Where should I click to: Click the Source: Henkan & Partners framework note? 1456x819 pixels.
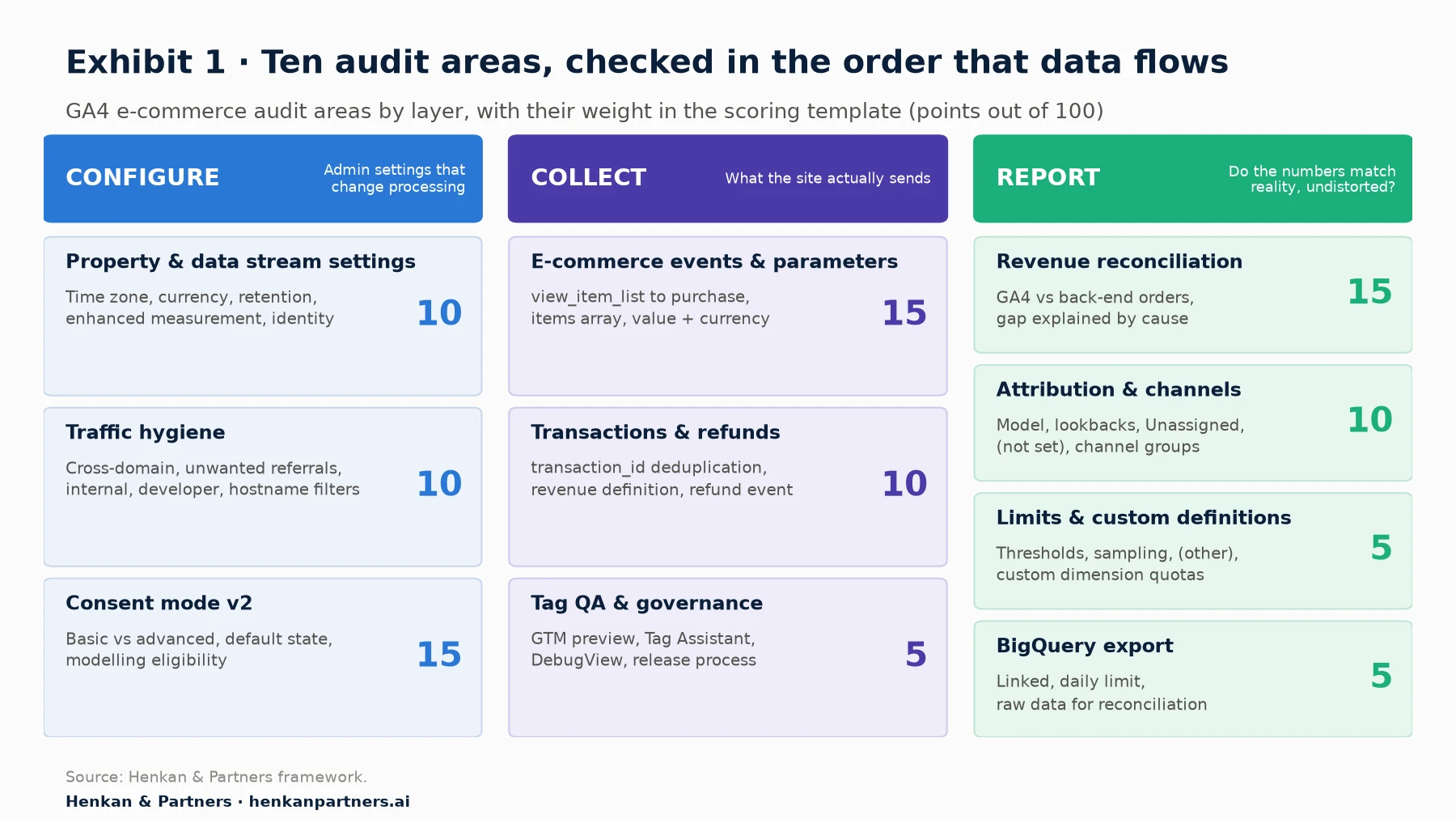[216, 777]
